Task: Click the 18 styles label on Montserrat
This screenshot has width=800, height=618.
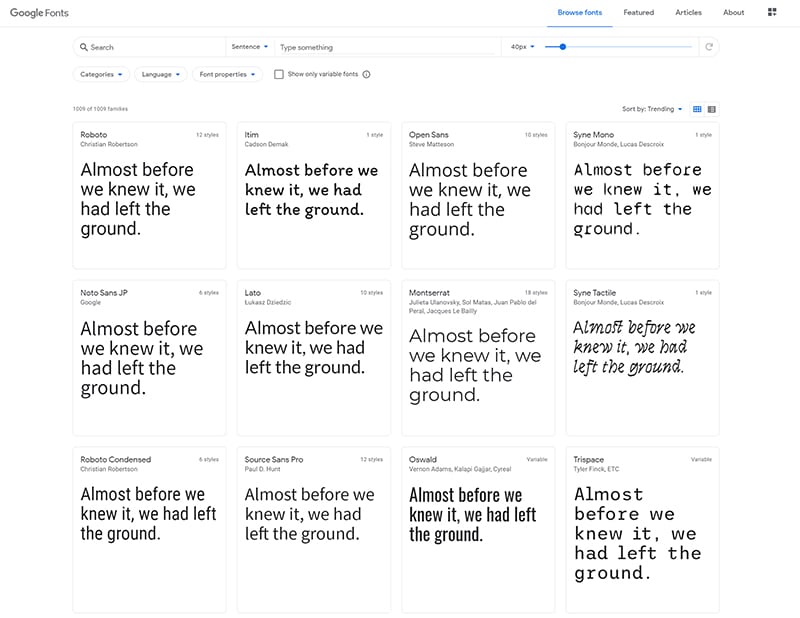Action: tap(536, 293)
